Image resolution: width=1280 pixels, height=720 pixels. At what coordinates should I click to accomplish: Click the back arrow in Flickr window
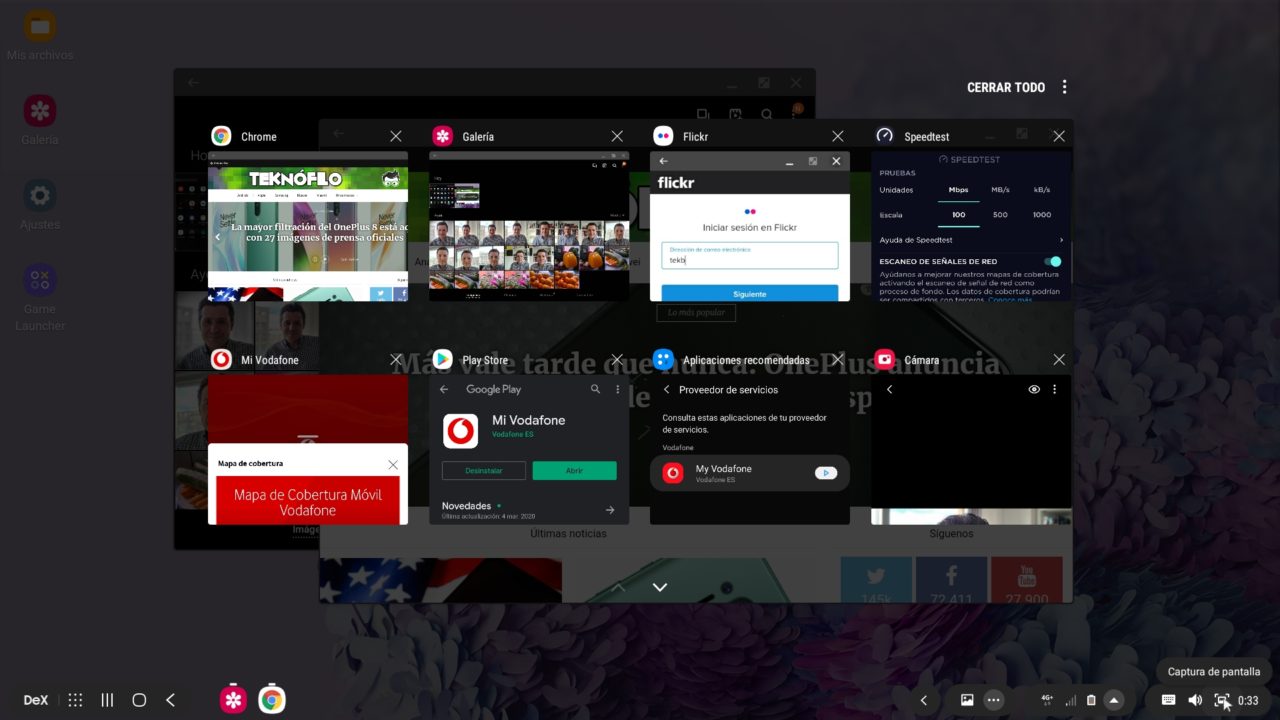click(663, 161)
